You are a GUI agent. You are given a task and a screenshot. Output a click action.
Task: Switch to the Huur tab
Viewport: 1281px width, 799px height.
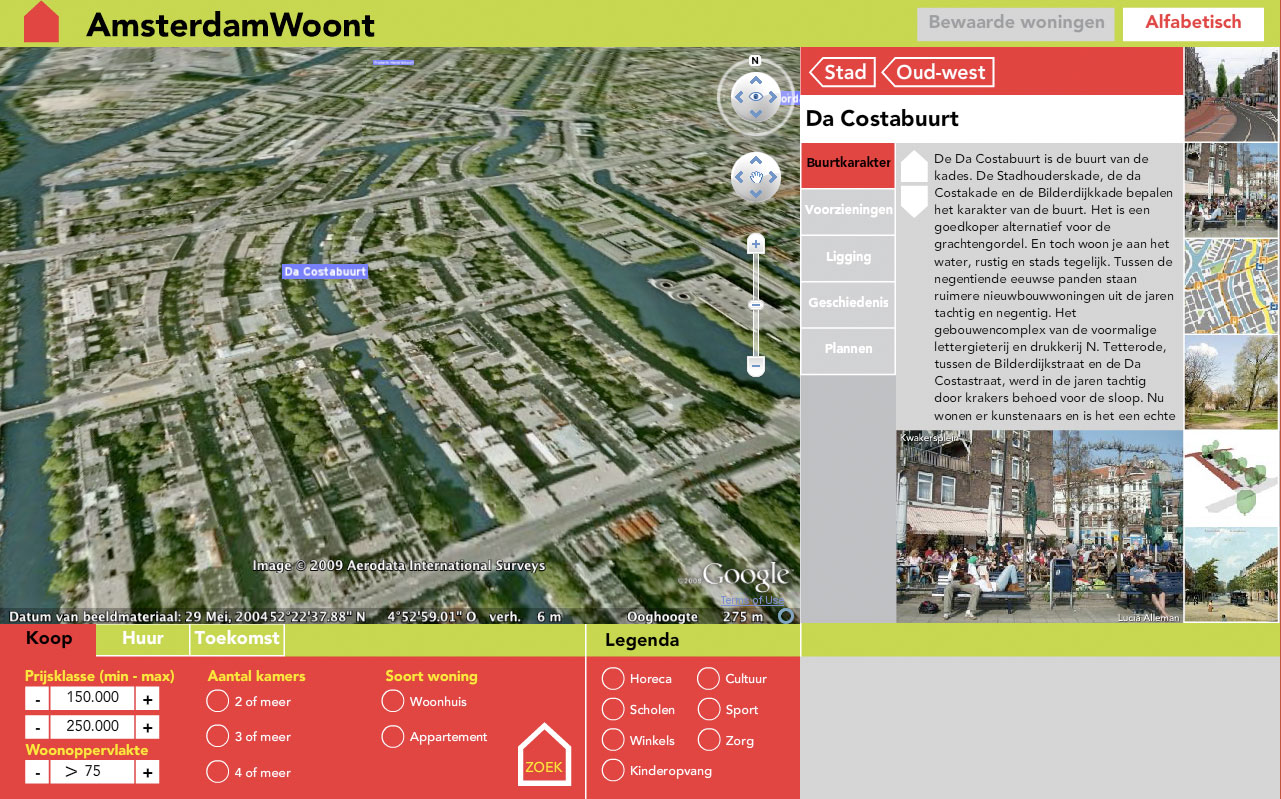[x=143, y=639]
